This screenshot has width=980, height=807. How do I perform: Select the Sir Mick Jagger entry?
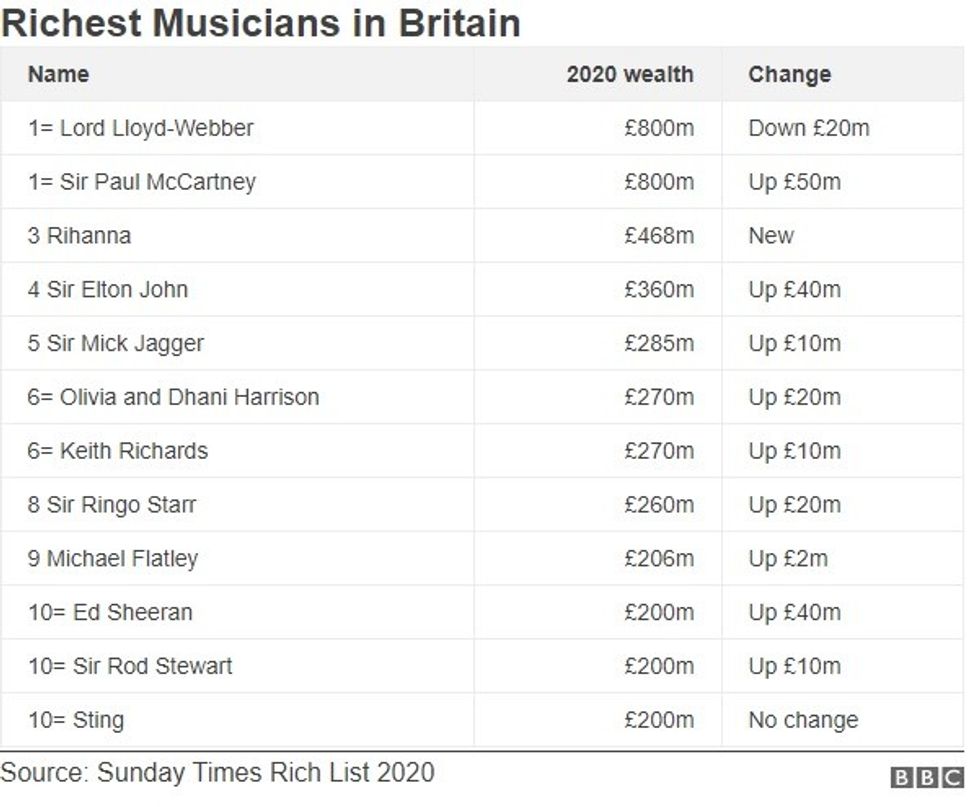(115, 344)
